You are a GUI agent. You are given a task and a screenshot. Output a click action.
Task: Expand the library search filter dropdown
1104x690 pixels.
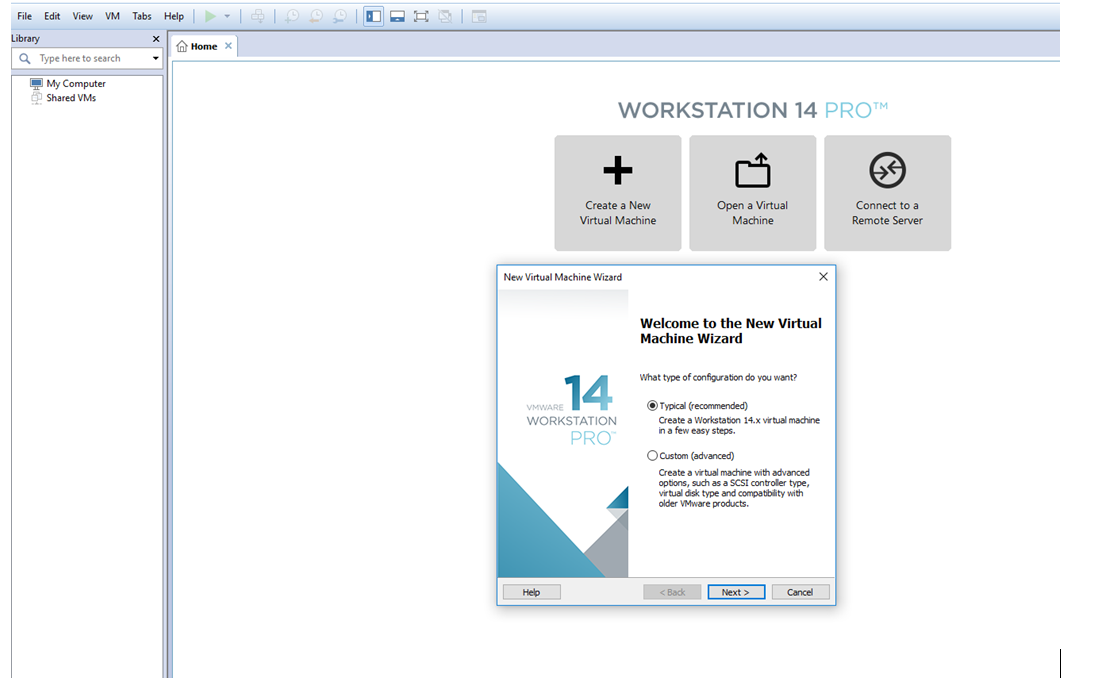click(x=156, y=58)
